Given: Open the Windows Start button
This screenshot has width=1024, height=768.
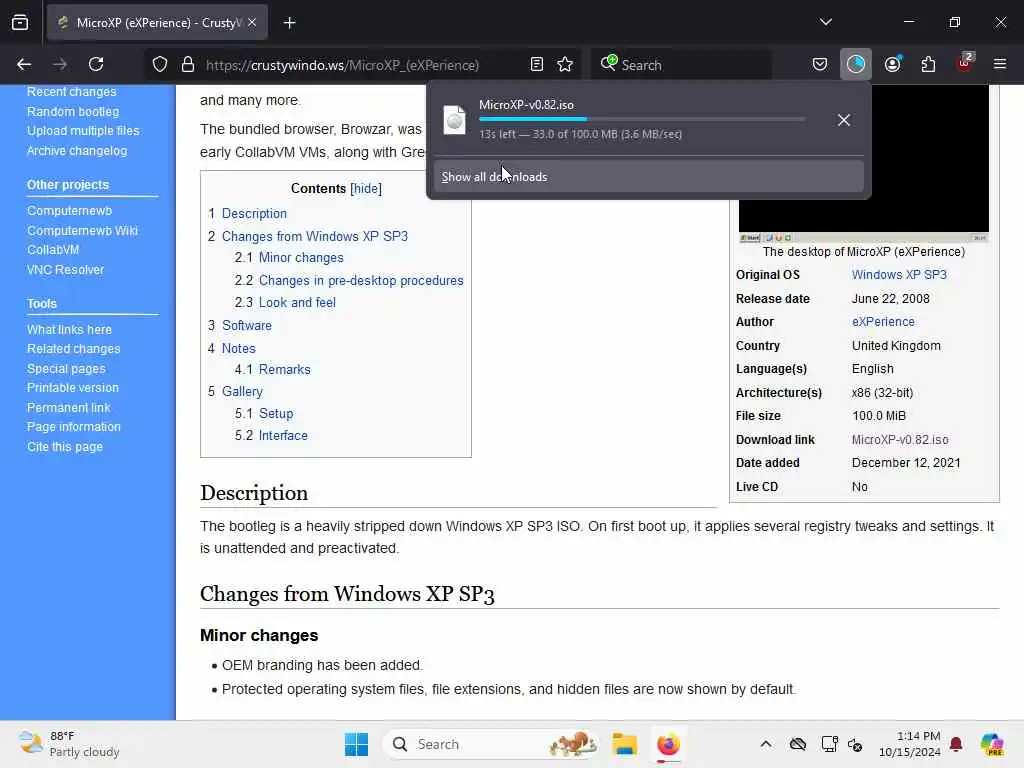Looking at the screenshot, I should click(356, 744).
